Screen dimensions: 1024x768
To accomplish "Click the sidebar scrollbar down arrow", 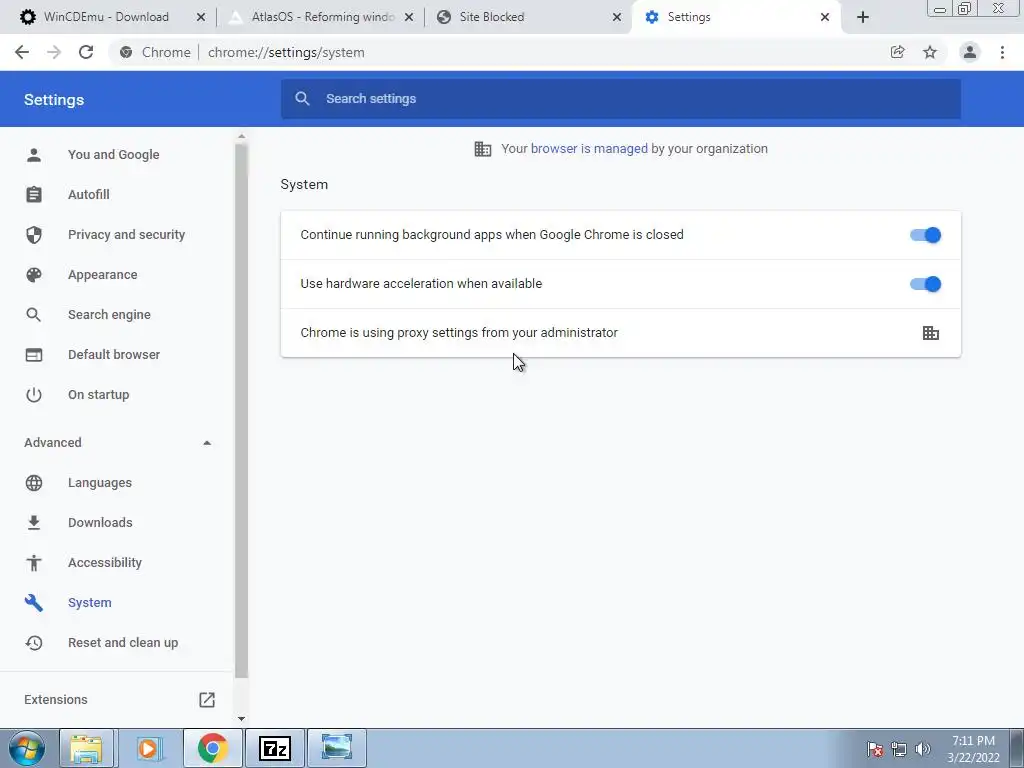I will pos(242,719).
